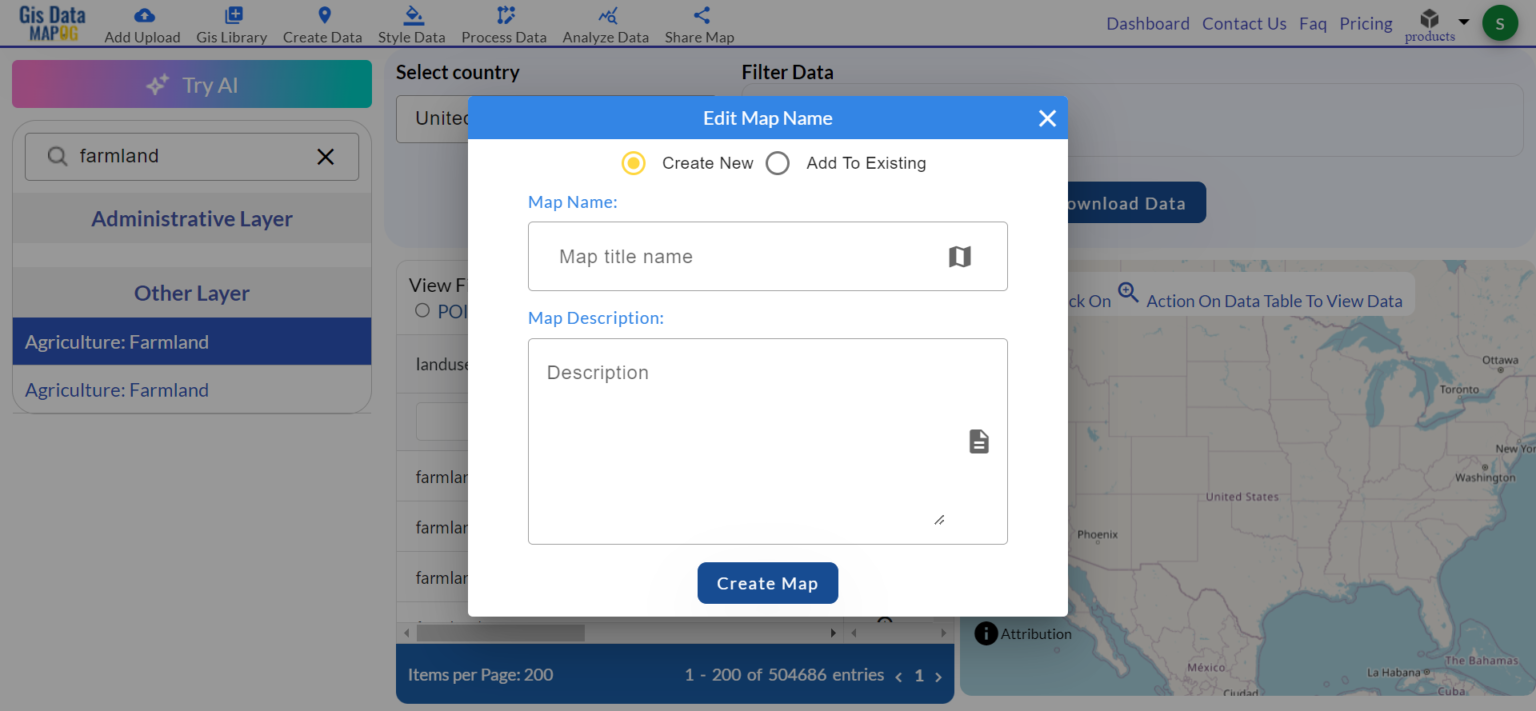Click the farmland search field
Screen dimensions: 1536x711
[190, 156]
